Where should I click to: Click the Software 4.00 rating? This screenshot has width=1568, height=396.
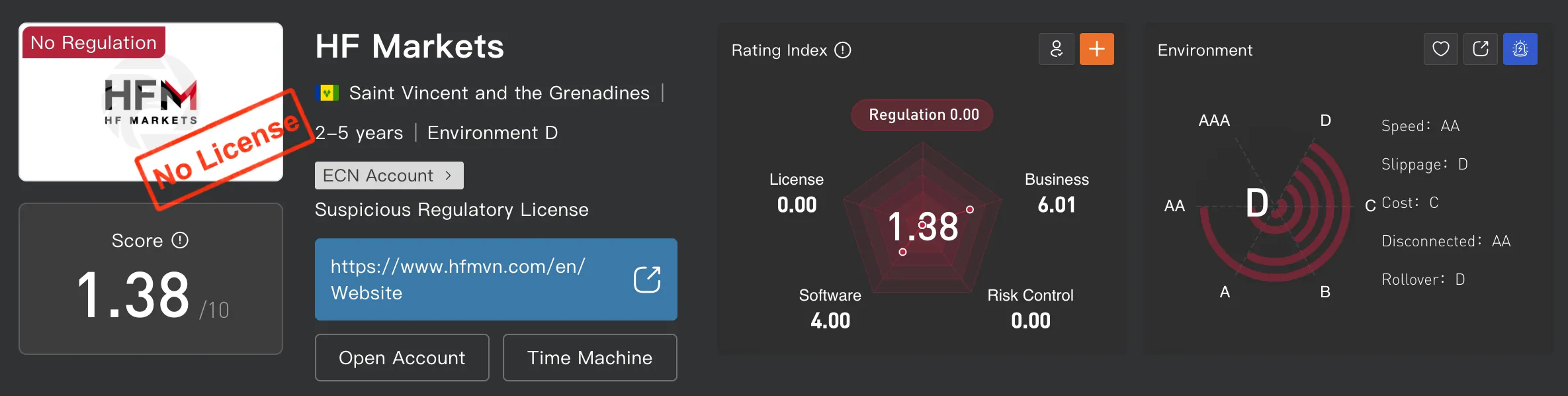click(x=830, y=309)
